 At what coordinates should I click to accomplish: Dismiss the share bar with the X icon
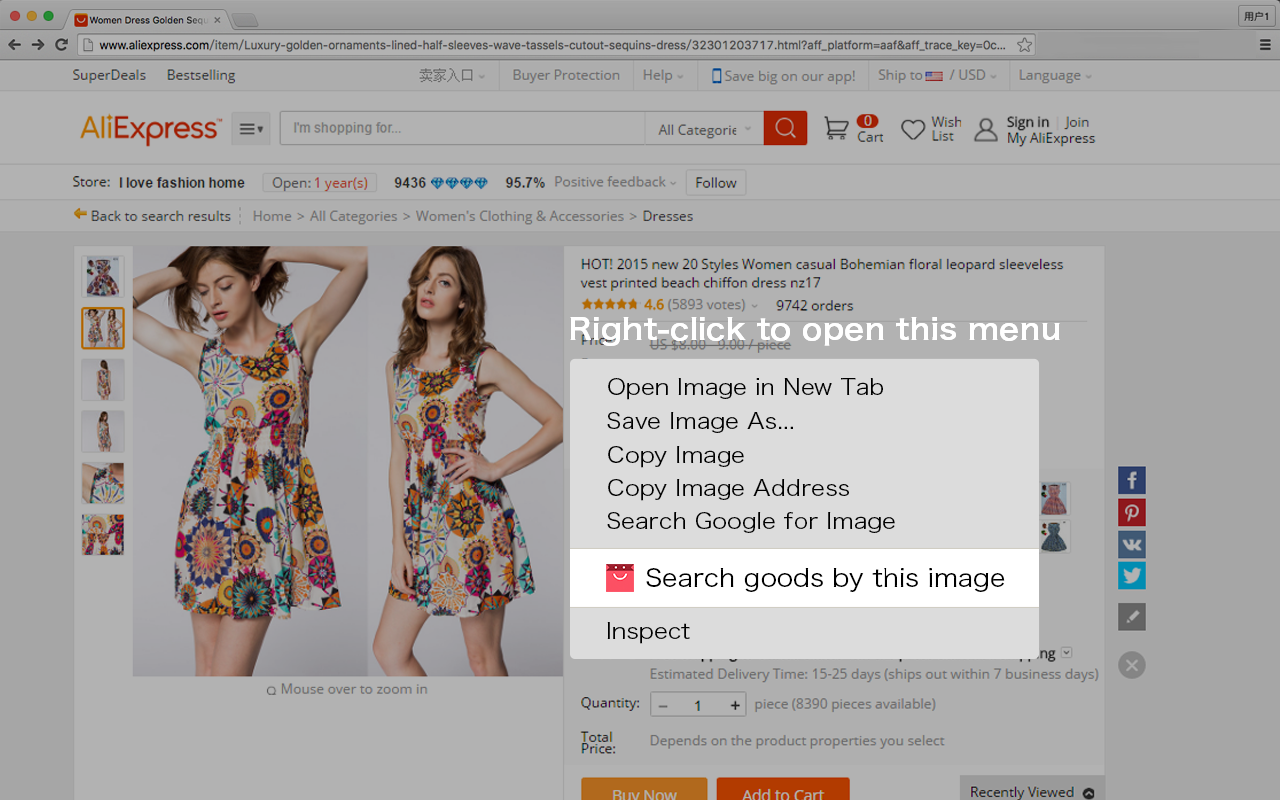[1131, 664]
